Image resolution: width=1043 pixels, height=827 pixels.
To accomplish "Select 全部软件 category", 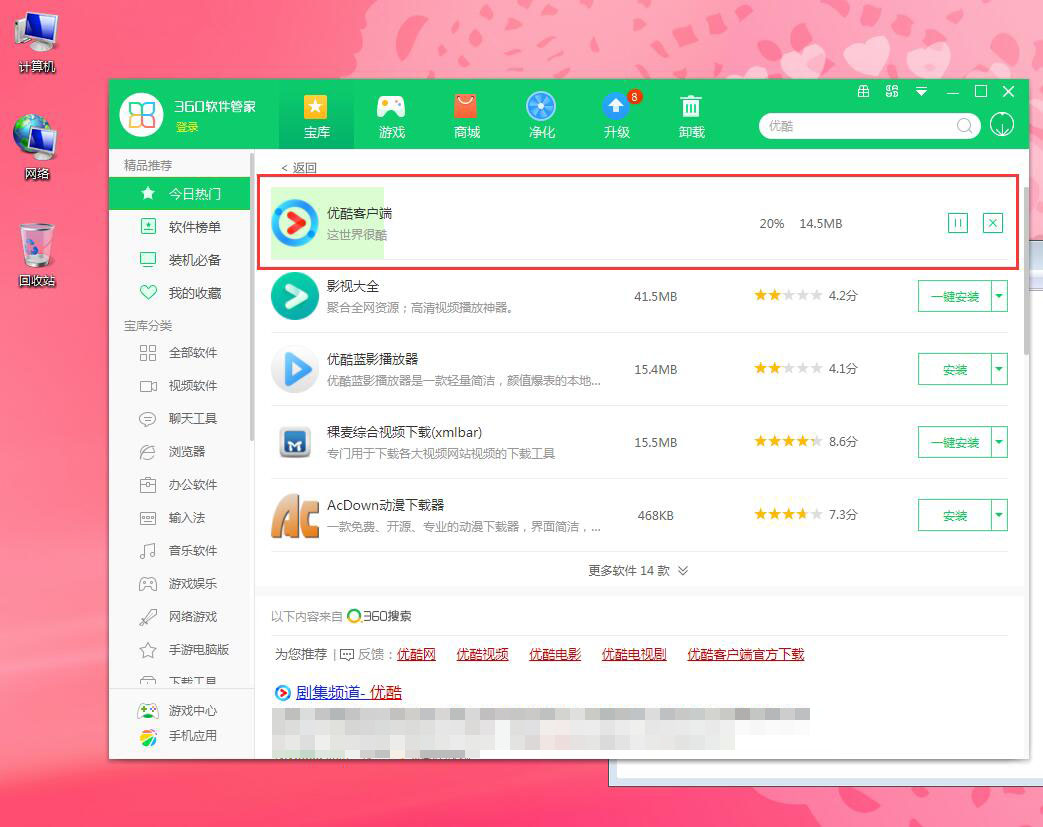I will point(180,353).
